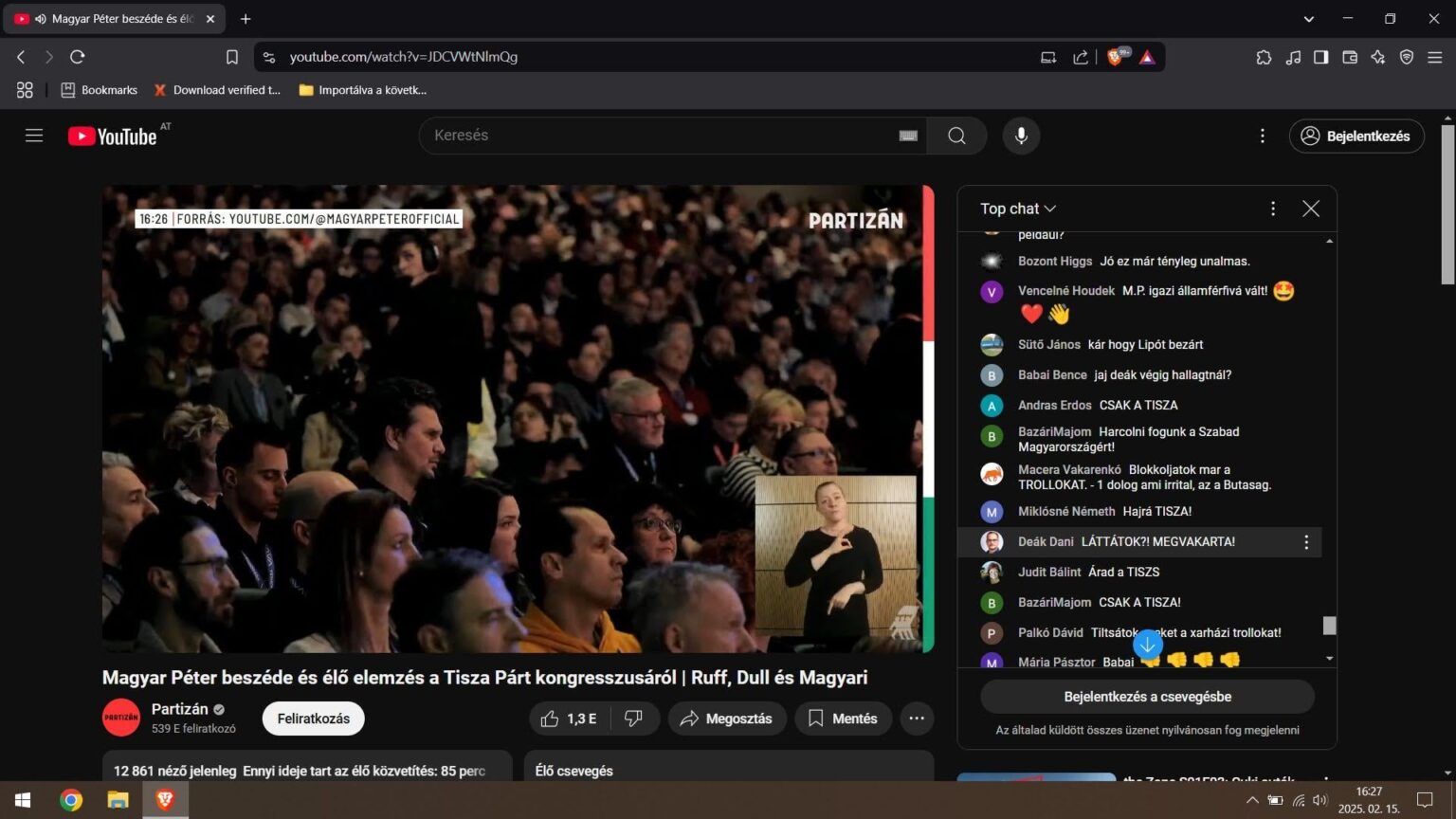
Task: Select the Magyar Péter beszéde browser tab
Action: [x=116, y=19]
